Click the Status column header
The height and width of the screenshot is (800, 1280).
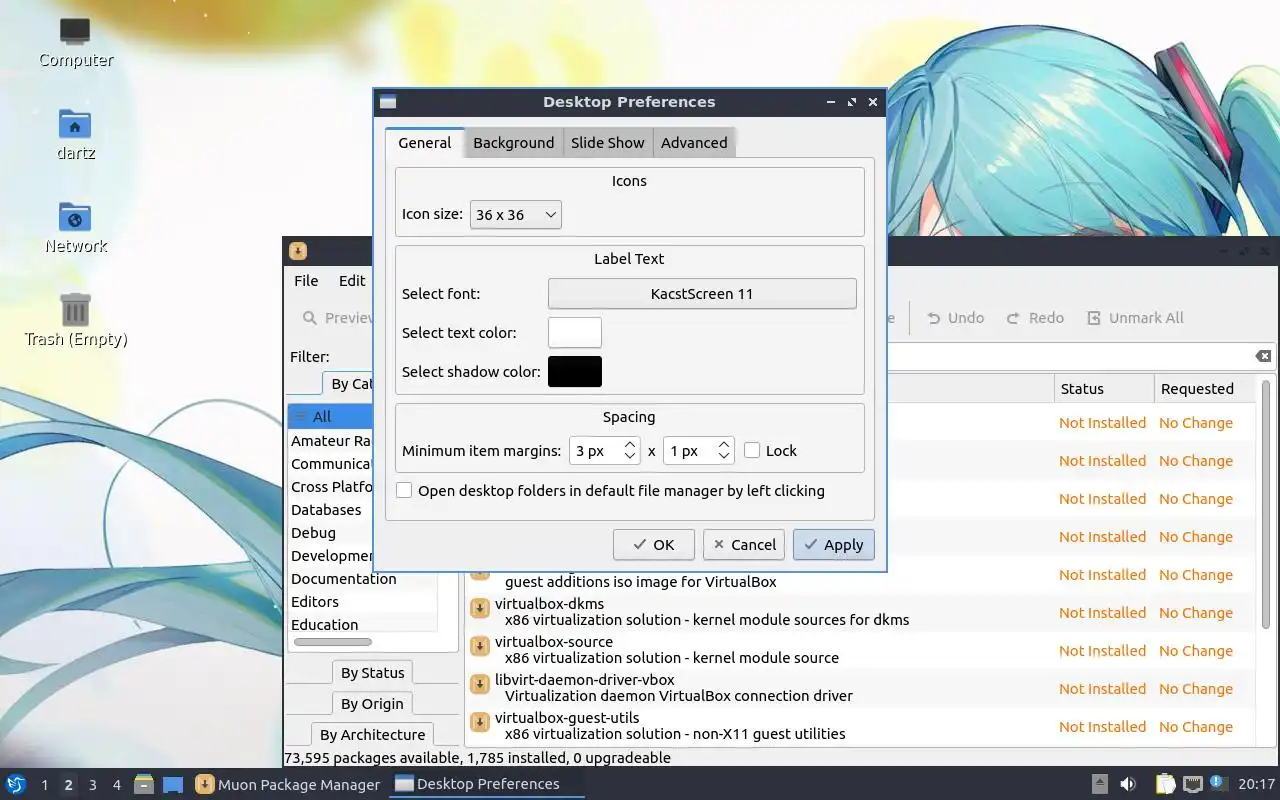click(1104, 389)
